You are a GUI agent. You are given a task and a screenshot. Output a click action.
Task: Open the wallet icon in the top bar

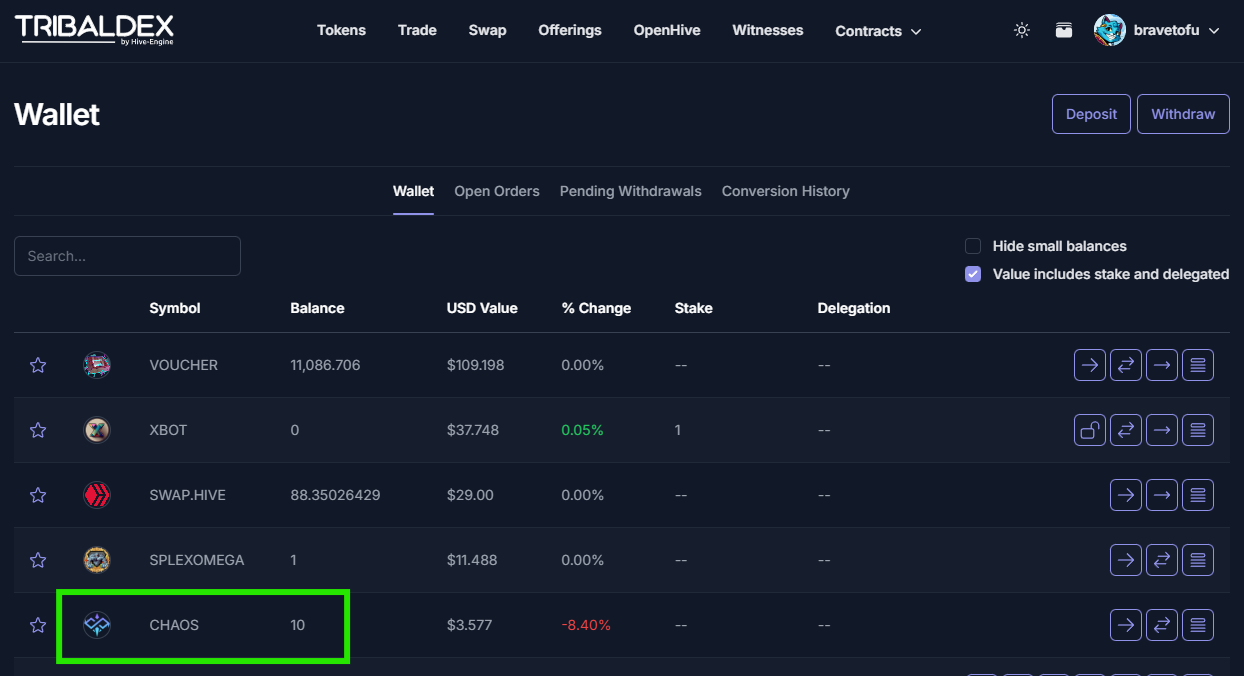point(1064,30)
